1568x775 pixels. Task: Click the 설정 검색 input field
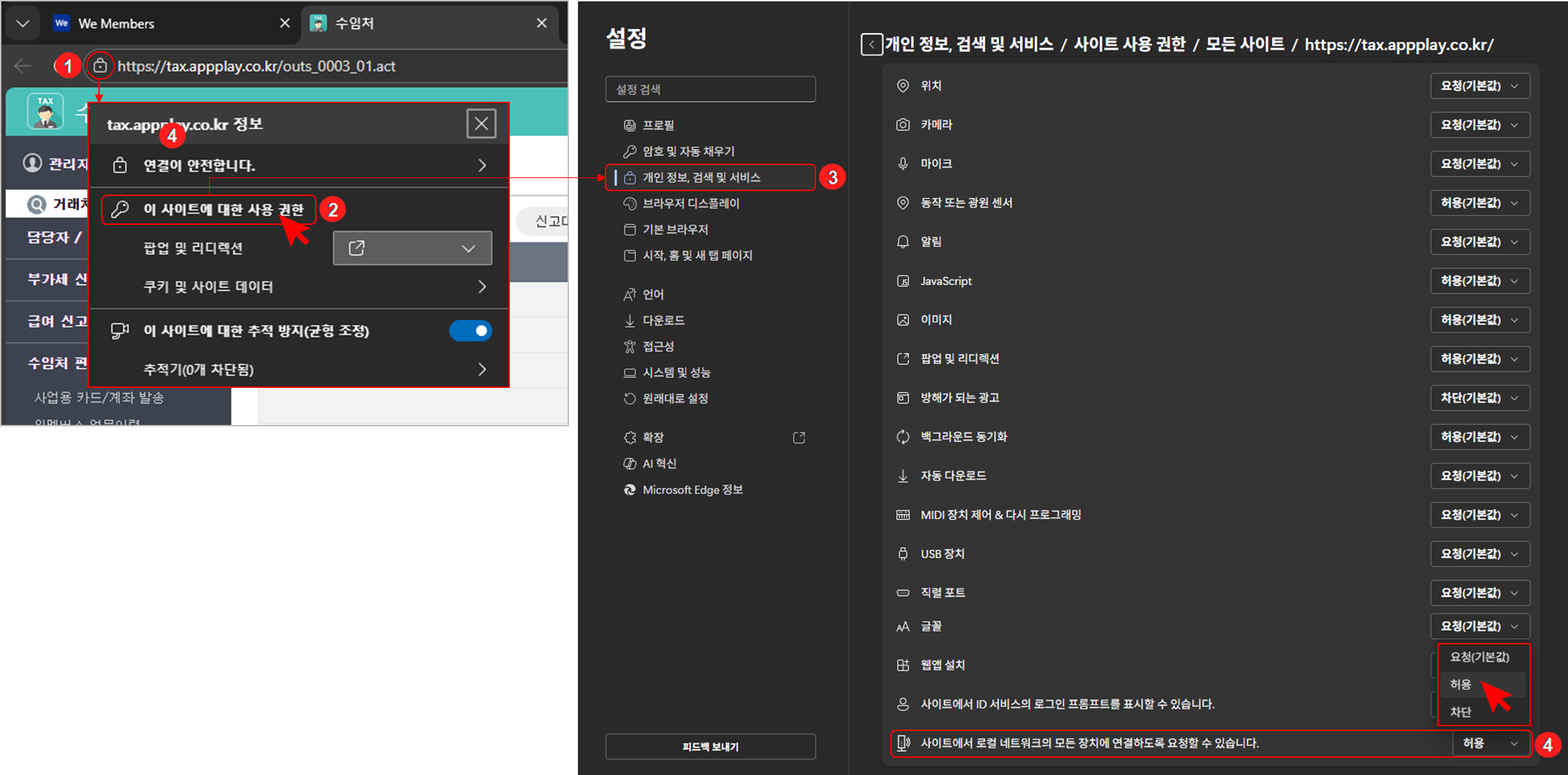pyautogui.click(x=710, y=89)
